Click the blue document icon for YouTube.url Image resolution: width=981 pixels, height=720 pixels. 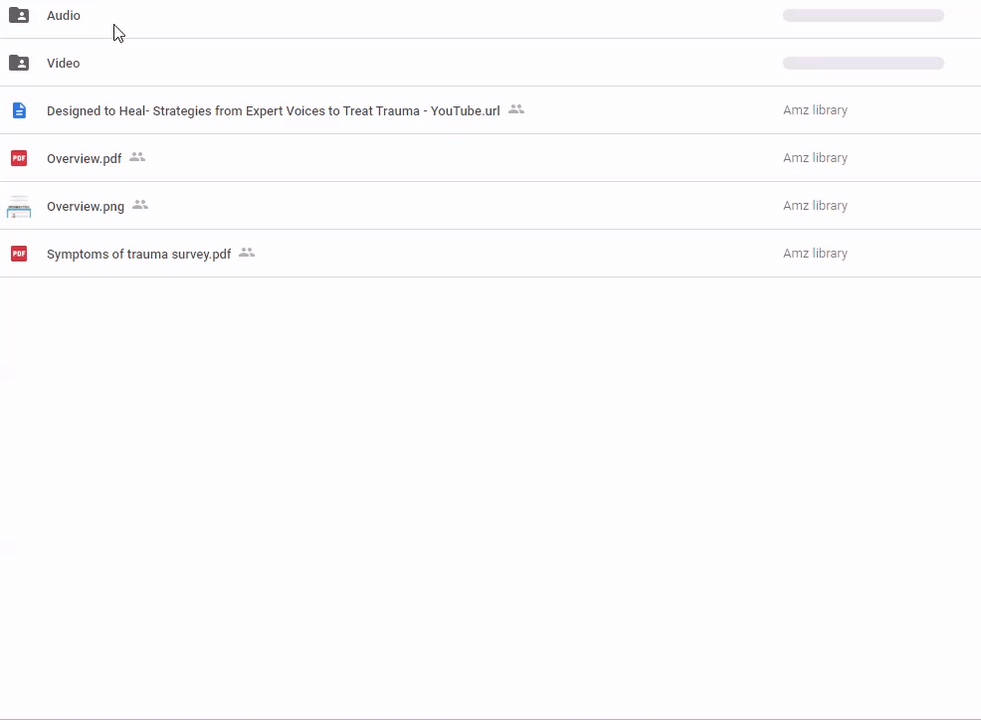[x=18, y=111]
